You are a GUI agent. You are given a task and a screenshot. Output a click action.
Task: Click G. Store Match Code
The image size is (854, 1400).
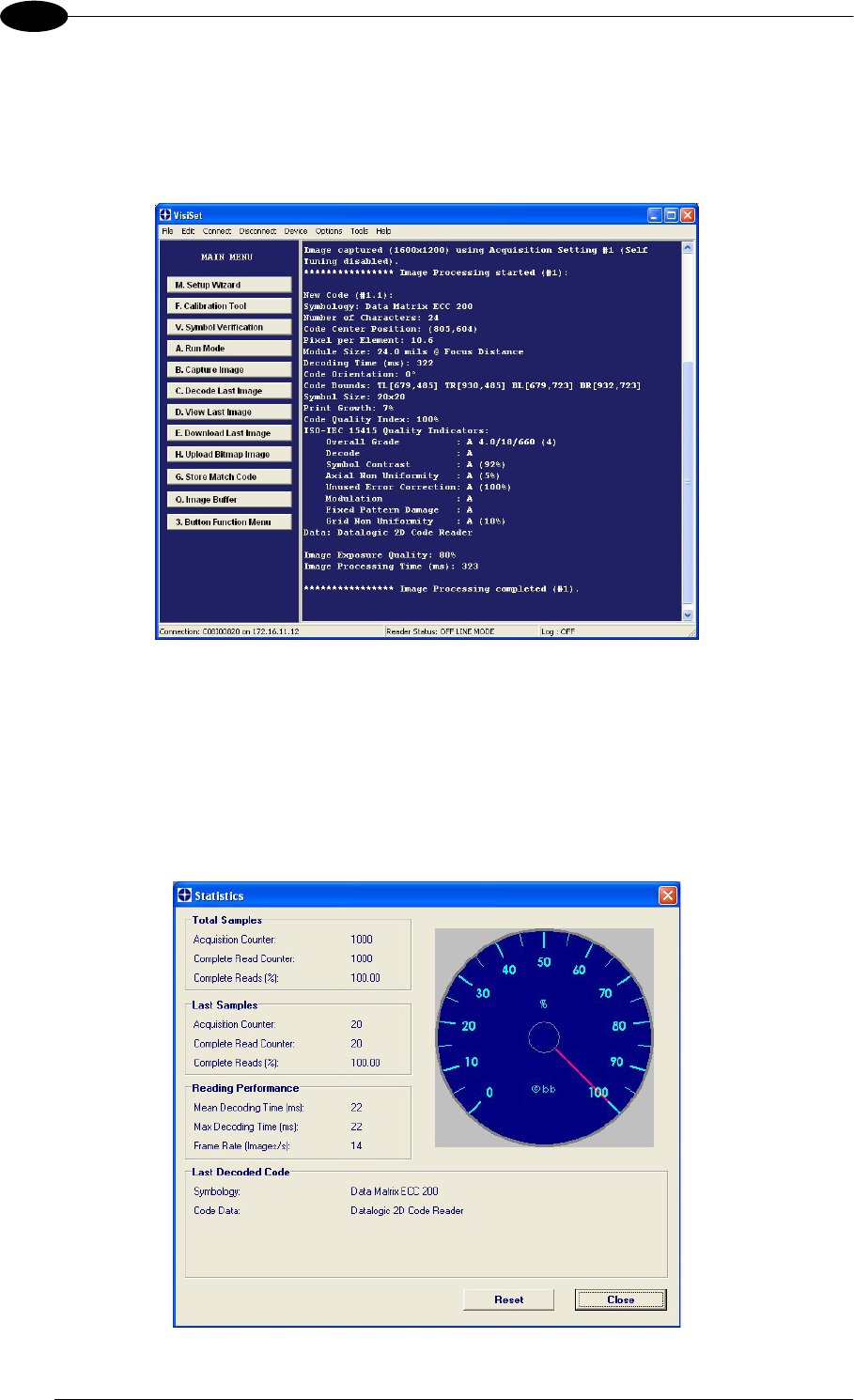229,477
